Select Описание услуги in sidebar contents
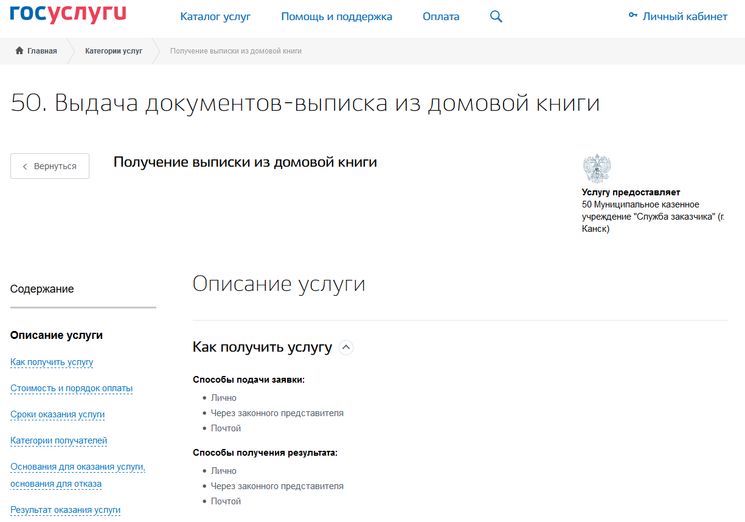745x522 pixels. point(56,335)
